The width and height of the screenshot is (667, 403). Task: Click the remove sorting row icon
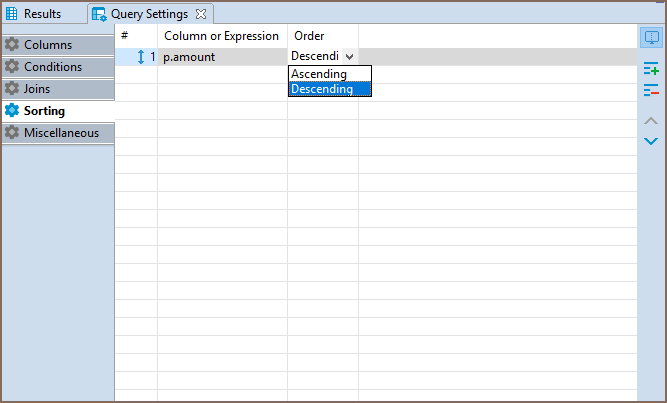[651, 91]
